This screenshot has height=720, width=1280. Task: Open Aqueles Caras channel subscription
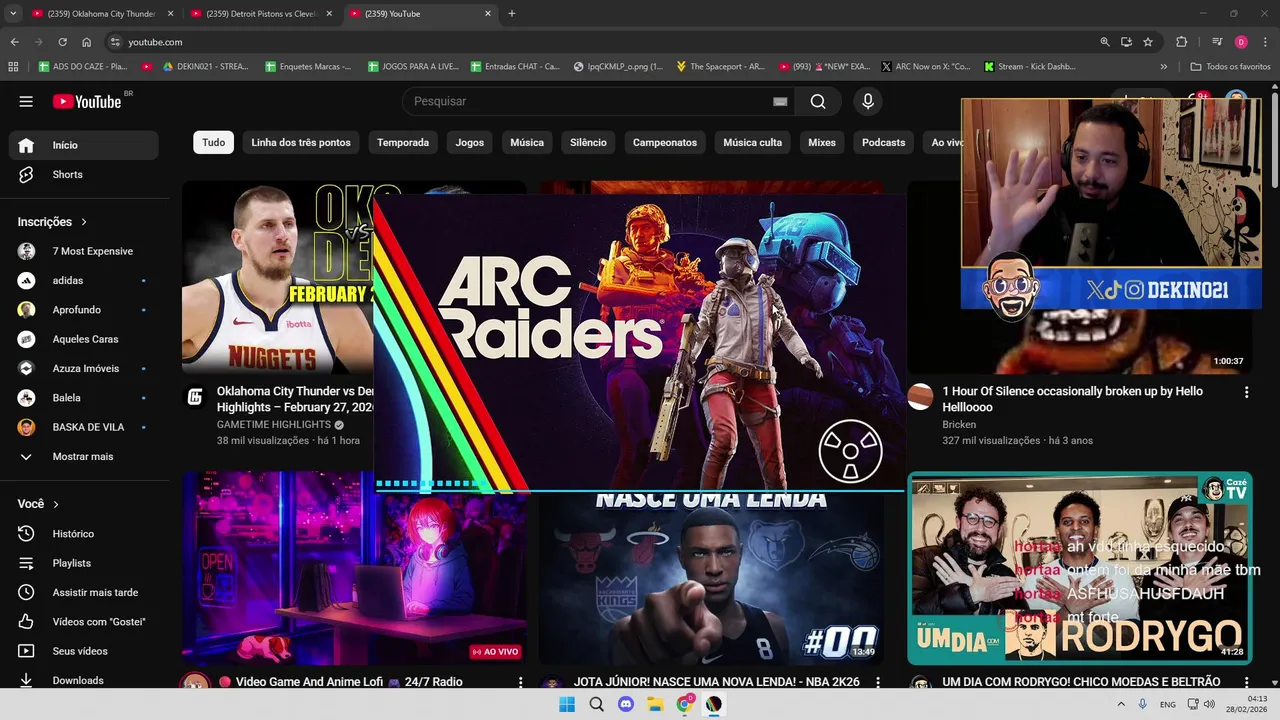pyautogui.click(x=84, y=339)
